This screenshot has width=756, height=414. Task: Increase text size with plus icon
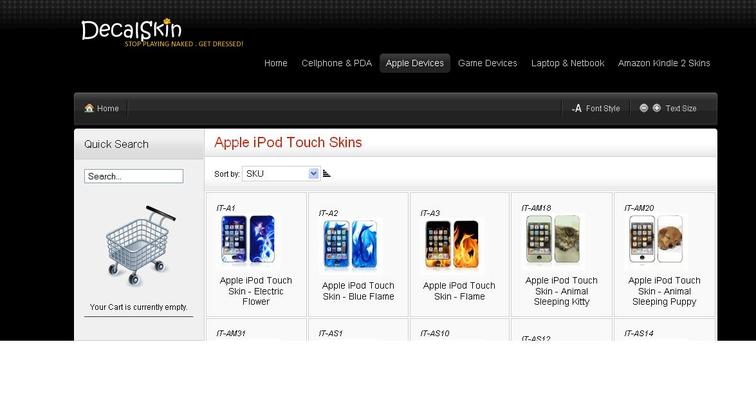click(x=657, y=108)
